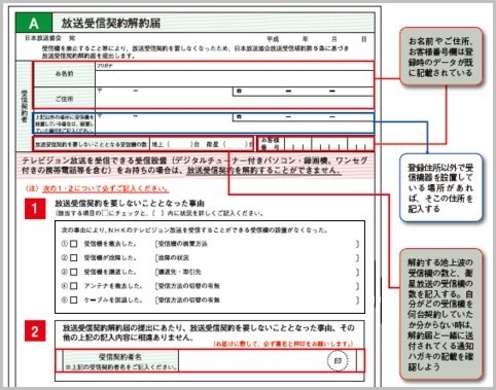The height and width of the screenshot is (390, 496).
Task: Click the red number 1 section marker
Action: [35, 209]
